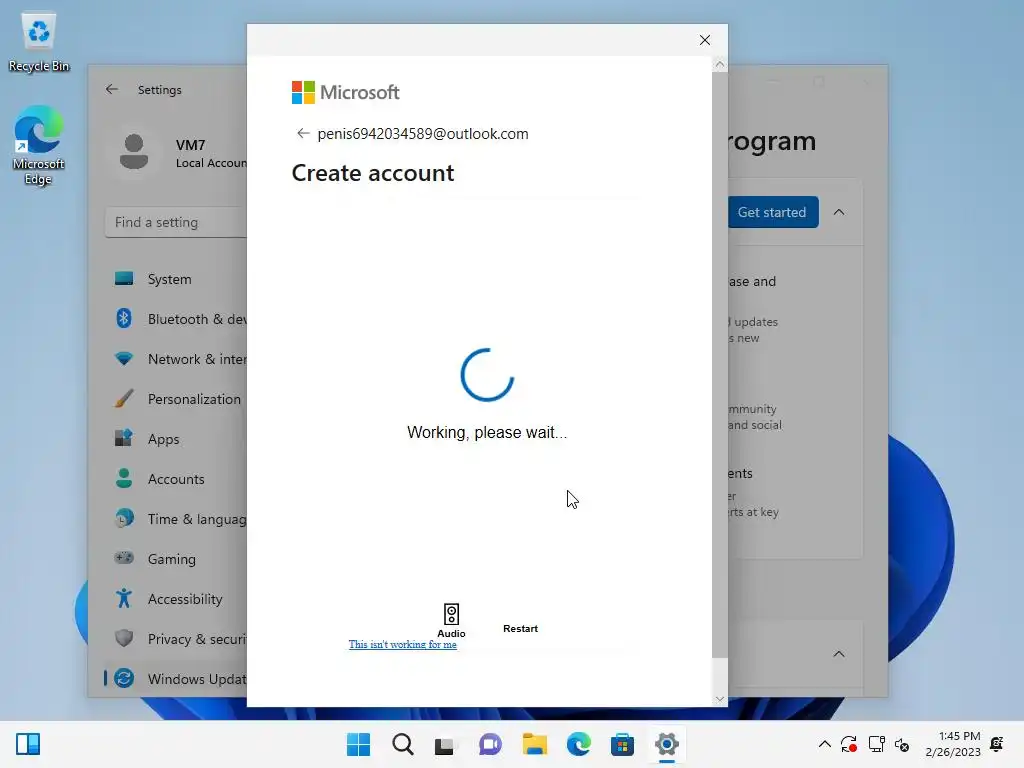Image resolution: width=1024 pixels, height=768 pixels.
Task: Go back in the Settings window
Action: (x=112, y=89)
